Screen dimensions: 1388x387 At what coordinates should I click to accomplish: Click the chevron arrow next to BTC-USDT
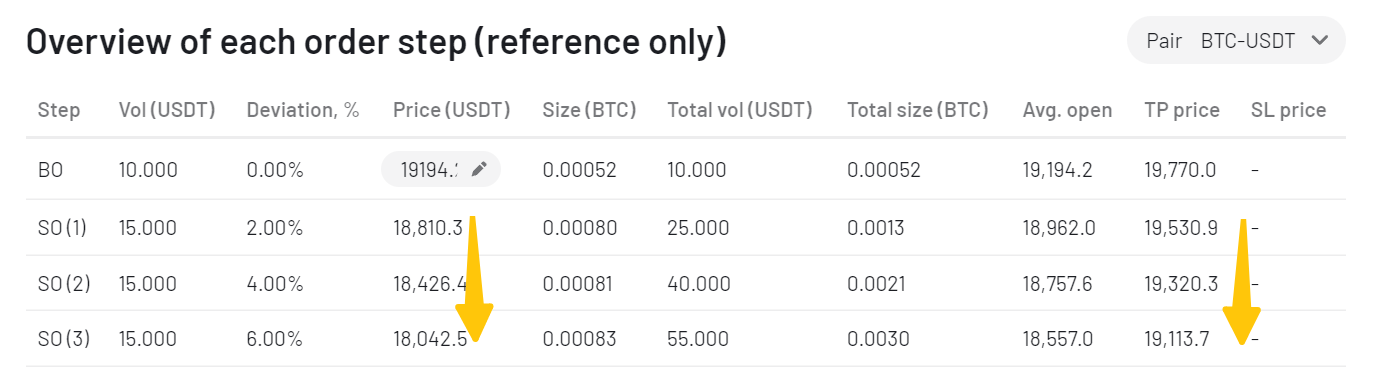[x=1319, y=41]
